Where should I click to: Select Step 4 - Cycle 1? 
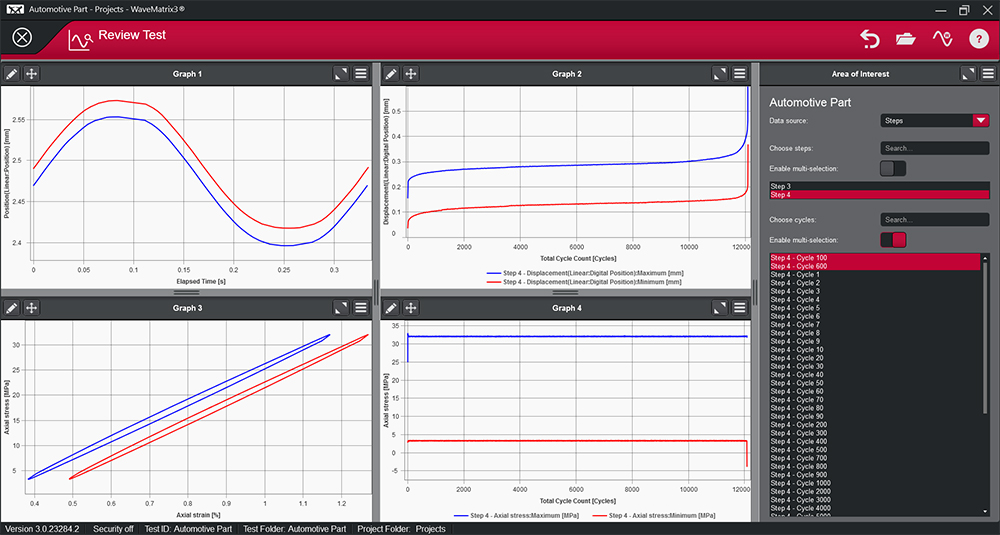(874, 274)
